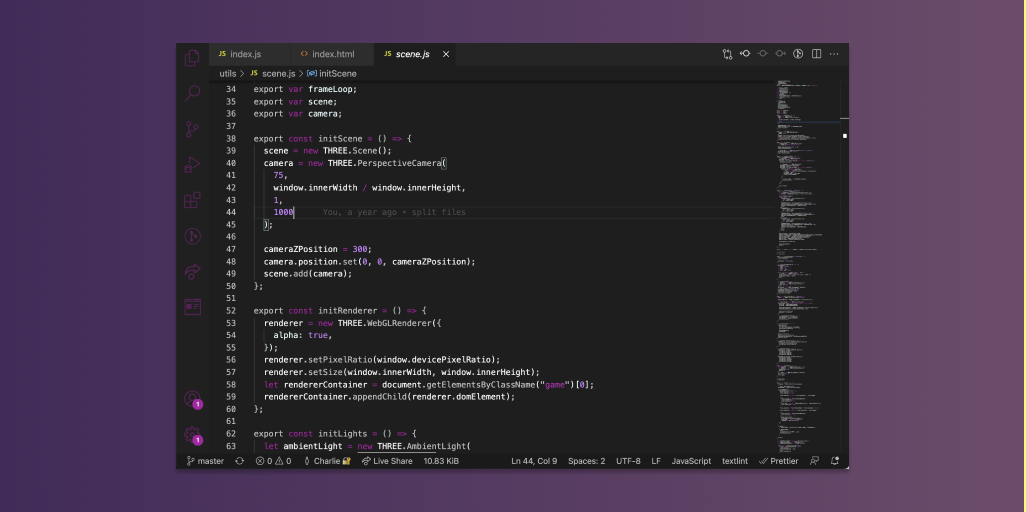Click the 10.83 KiB file size
The image size is (1026, 512).
point(441,461)
